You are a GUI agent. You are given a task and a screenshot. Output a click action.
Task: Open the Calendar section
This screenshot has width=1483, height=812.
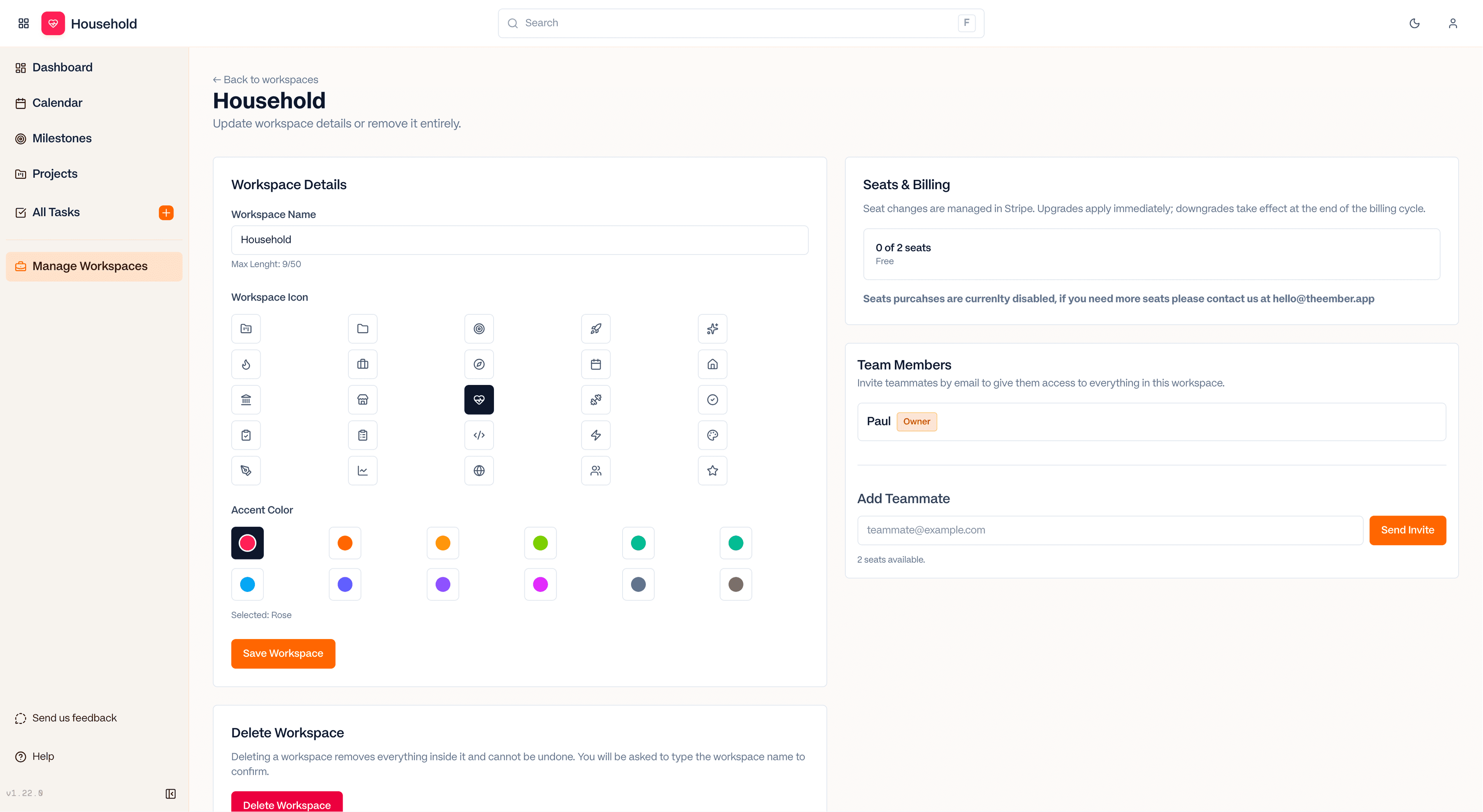(x=57, y=102)
